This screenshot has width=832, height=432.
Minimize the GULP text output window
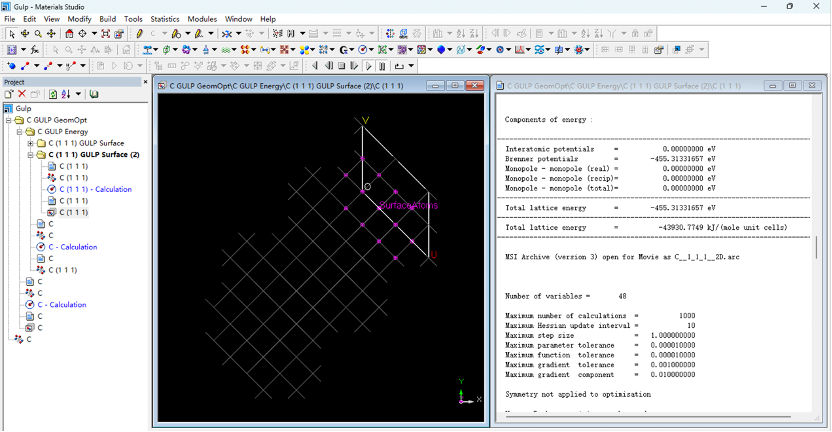(773, 85)
